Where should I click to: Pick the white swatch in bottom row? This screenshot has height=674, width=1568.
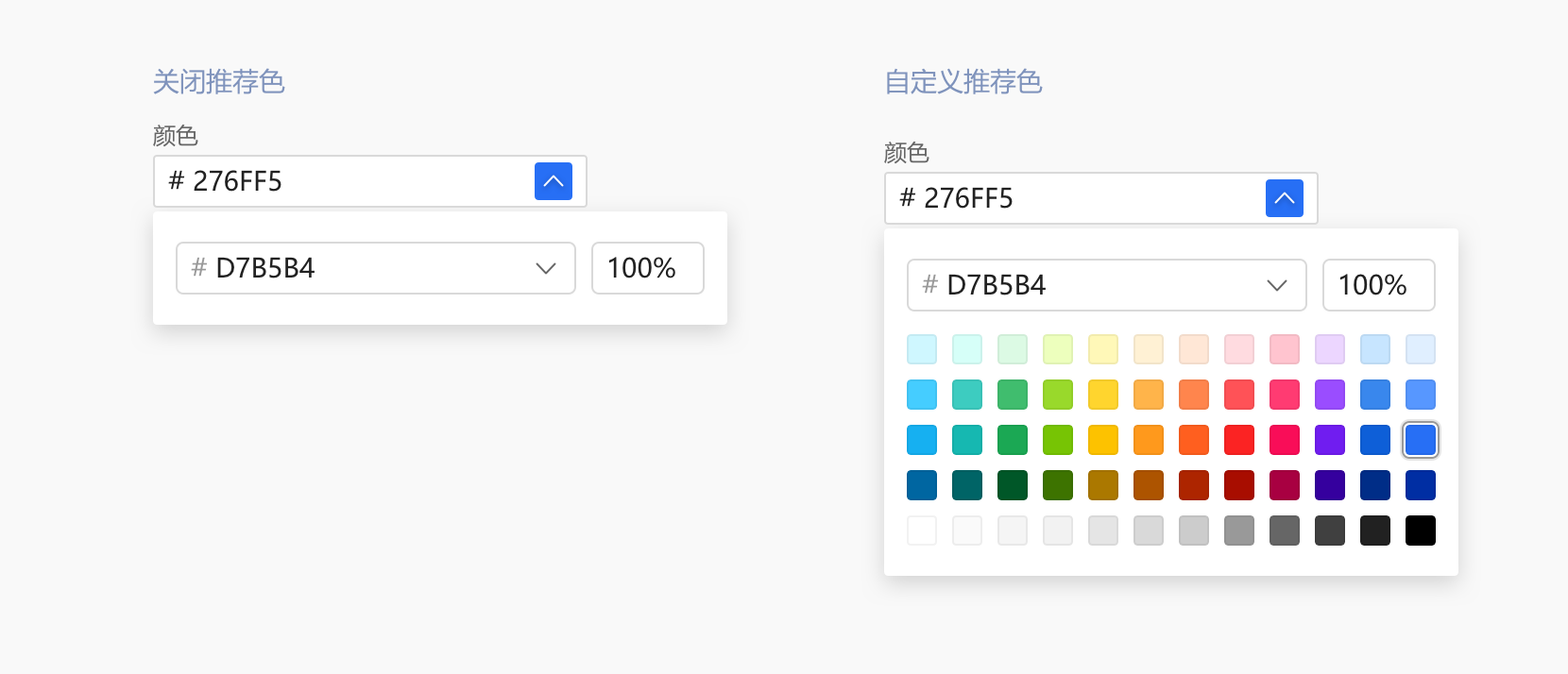coord(922,531)
